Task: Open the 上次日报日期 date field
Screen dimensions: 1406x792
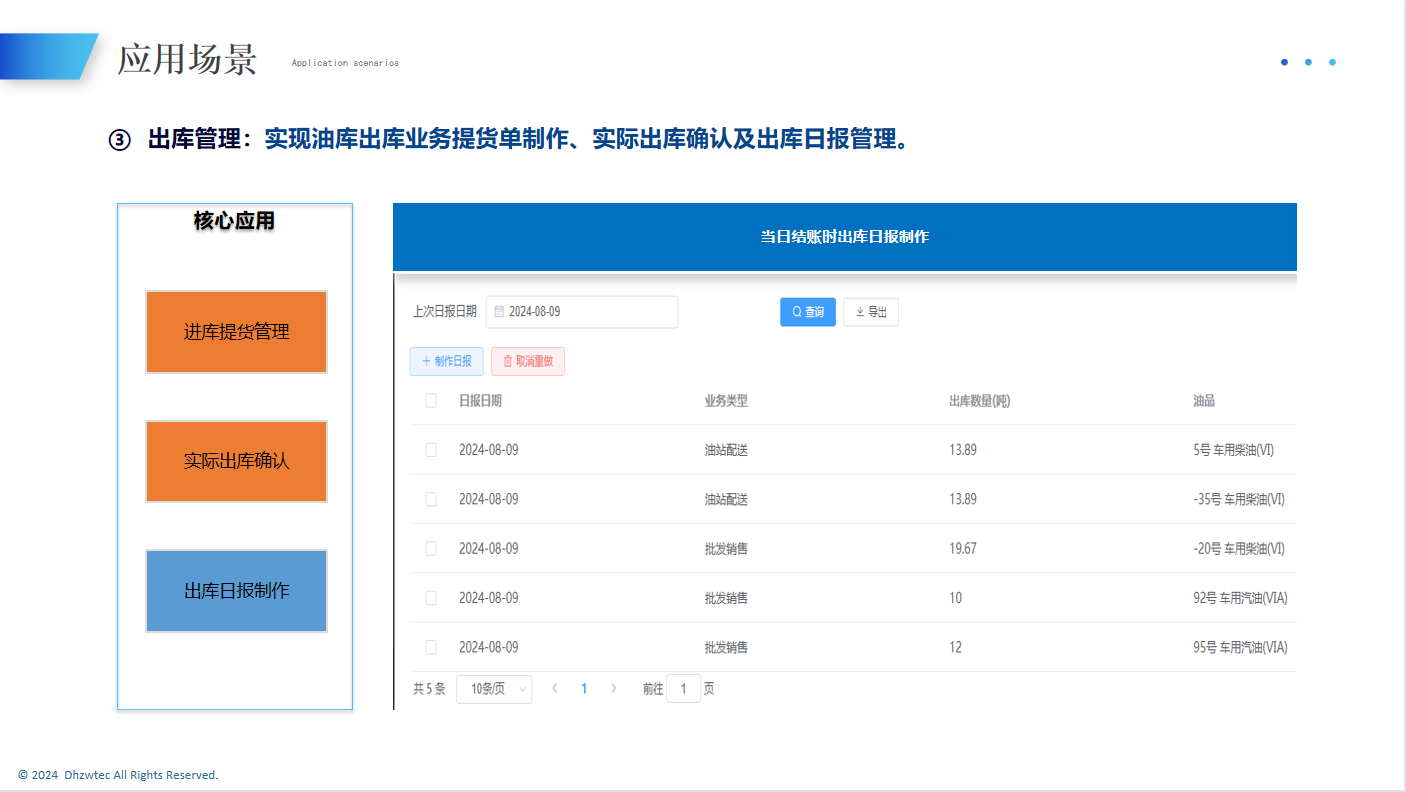Action: (x=582, y=312)
